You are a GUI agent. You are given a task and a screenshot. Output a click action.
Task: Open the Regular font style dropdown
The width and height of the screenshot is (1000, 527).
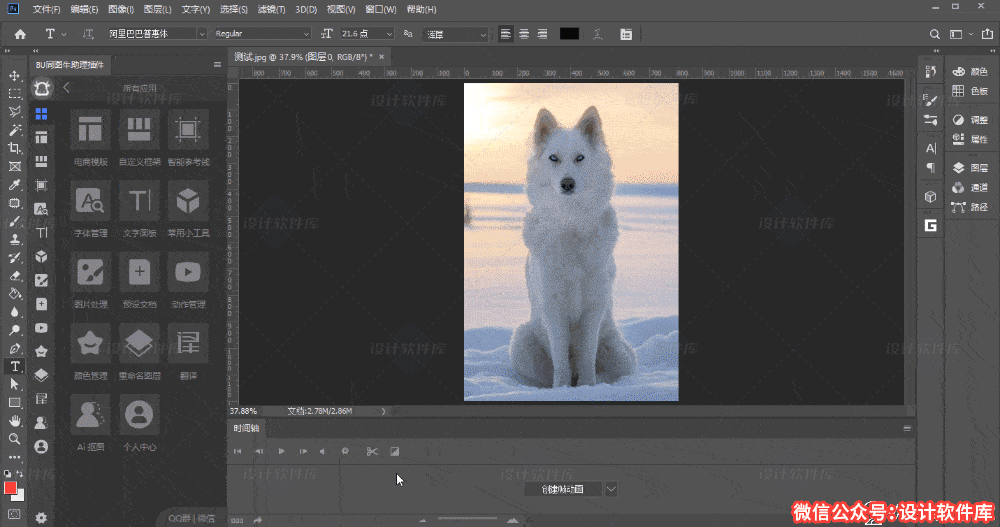coord(262,34)
